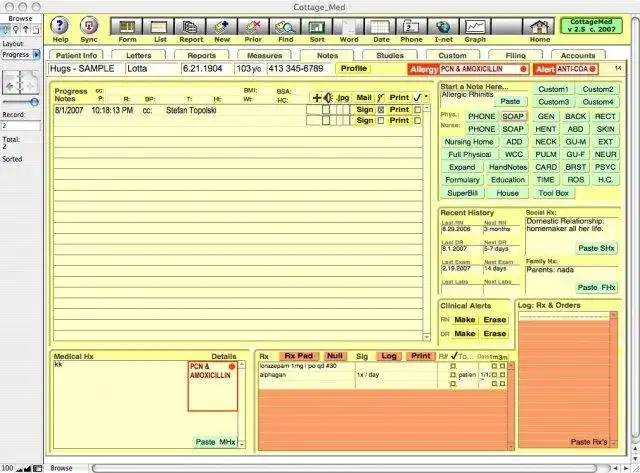Click Paste MHx button

click(215, 442)
